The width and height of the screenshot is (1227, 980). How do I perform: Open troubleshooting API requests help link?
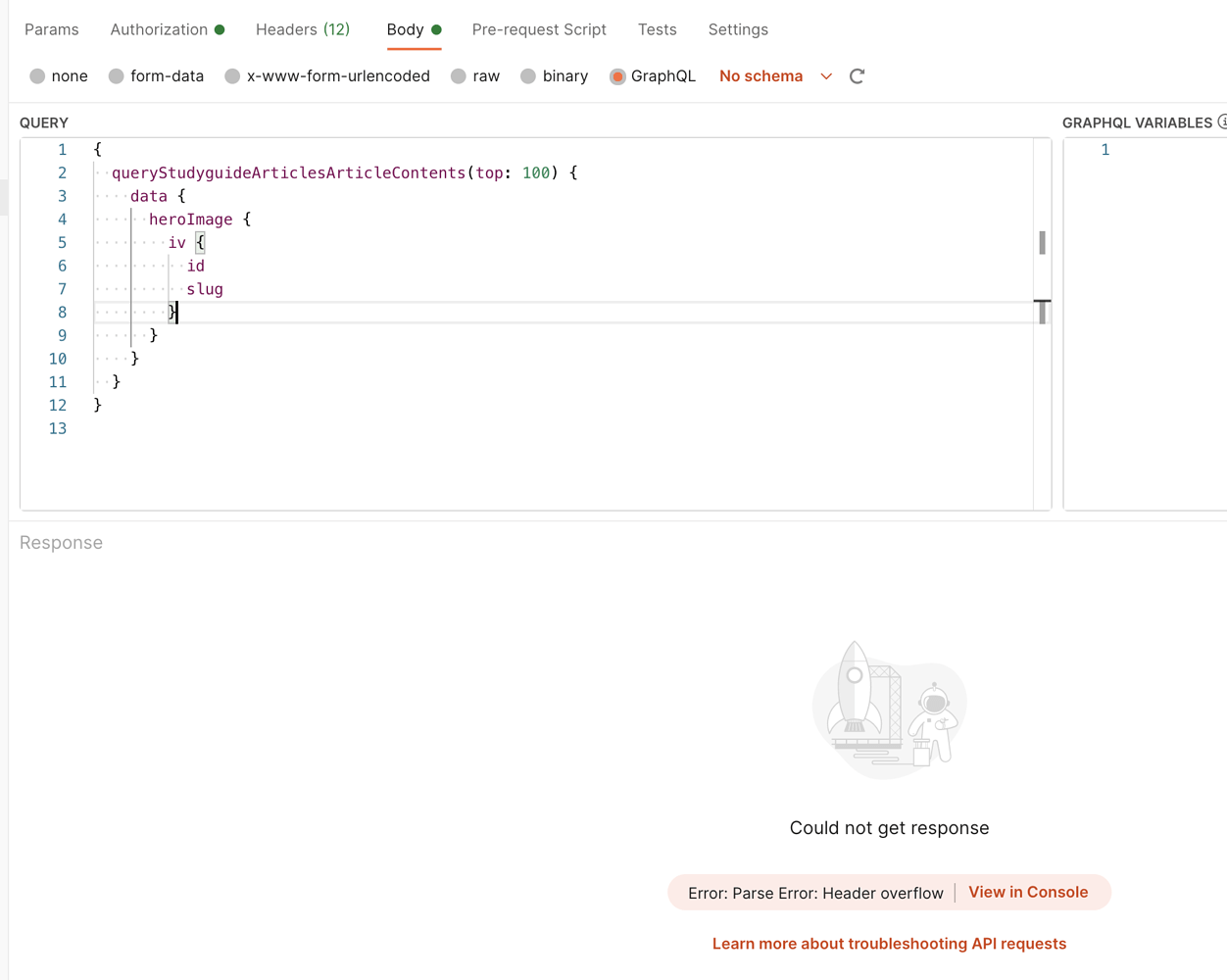click(889, 943)
